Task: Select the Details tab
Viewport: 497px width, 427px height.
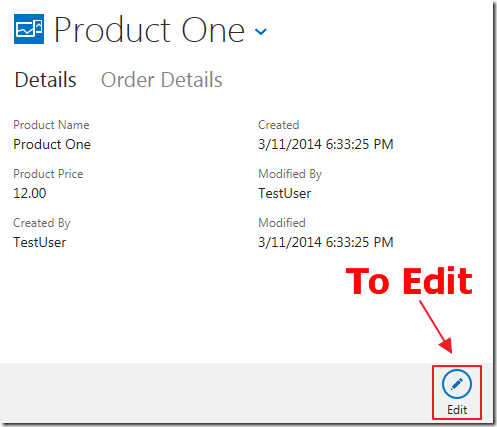Action: point(46,80)
